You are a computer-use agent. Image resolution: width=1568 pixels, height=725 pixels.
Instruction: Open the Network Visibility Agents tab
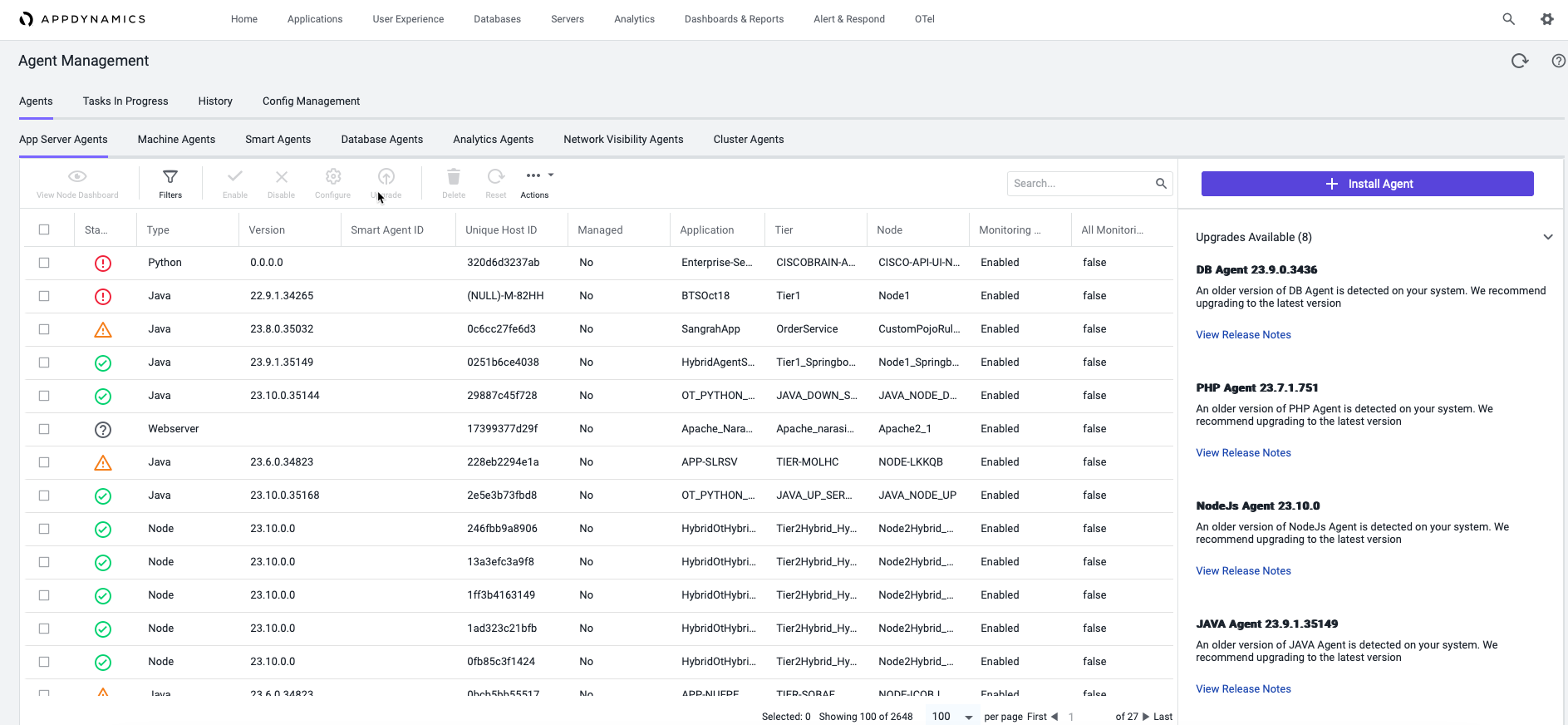coord(623,140)
